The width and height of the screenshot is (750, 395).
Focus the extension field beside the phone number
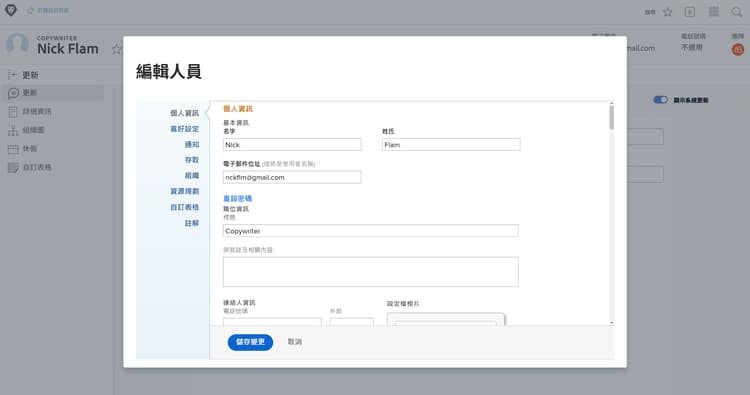pos(351,322)
